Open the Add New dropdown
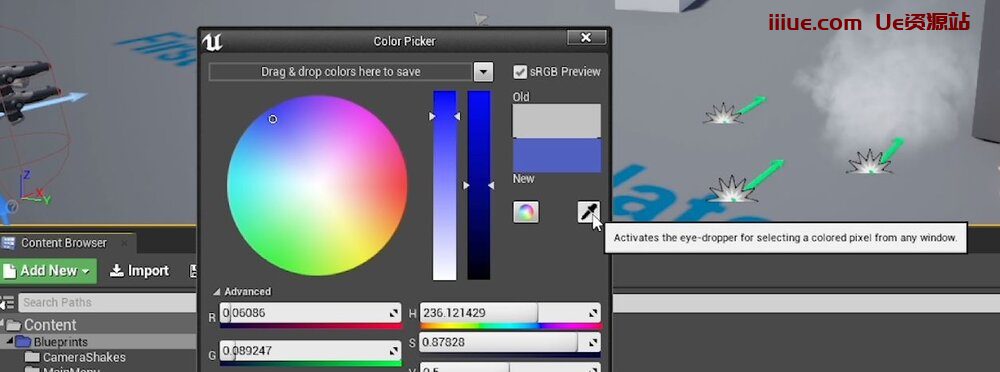This screenshot has width=1000, height=372. point(48,271)
